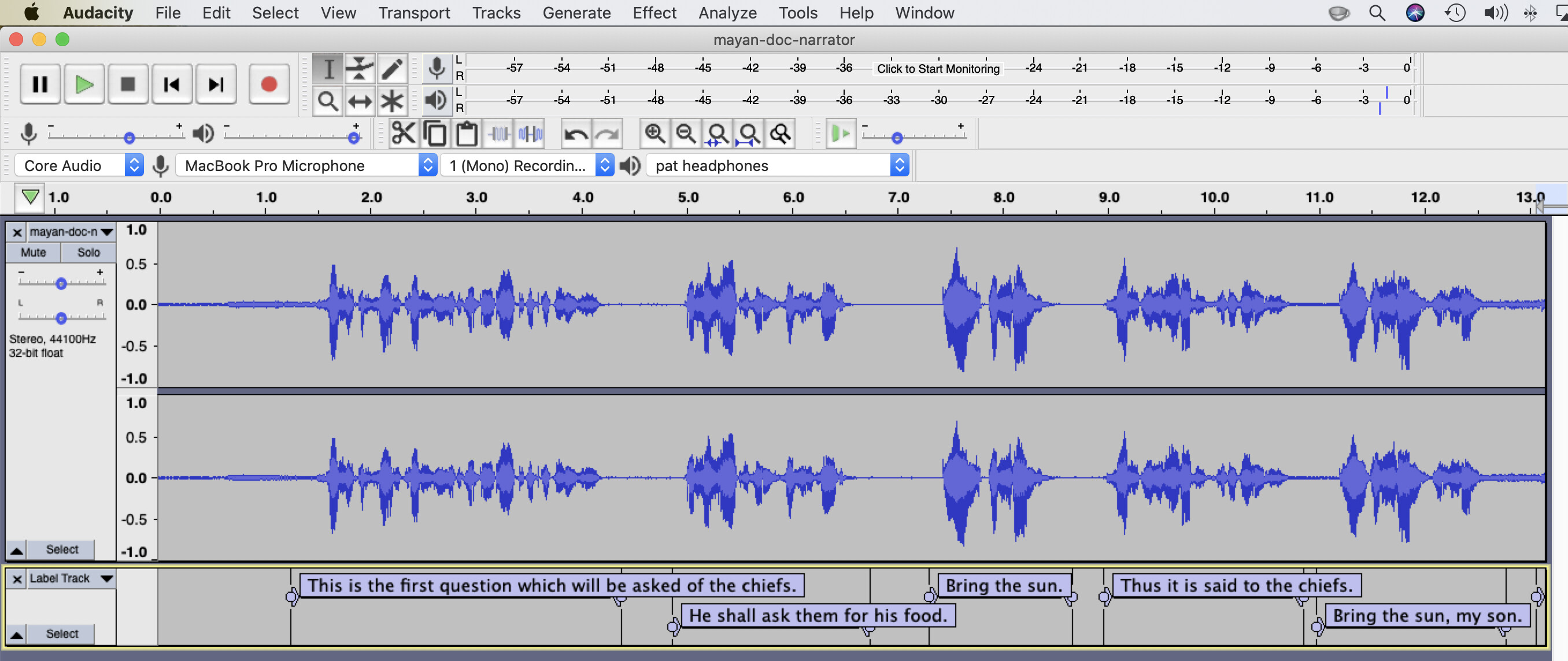
Task: Open the Edit menu
Action: pos(216,13)
